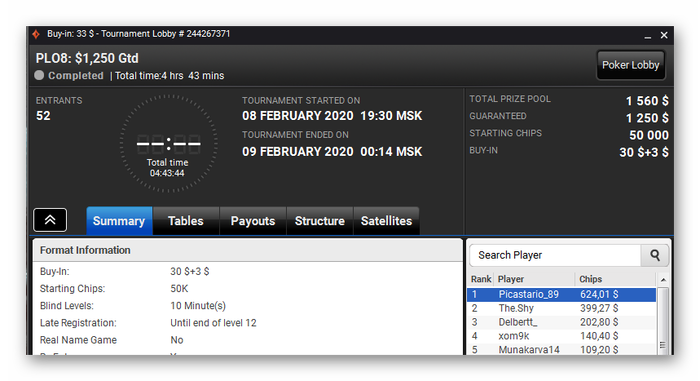Click the up arrow of player list scrollbar
This screenshot has width=700, height=381.
(x=663, y=280)
